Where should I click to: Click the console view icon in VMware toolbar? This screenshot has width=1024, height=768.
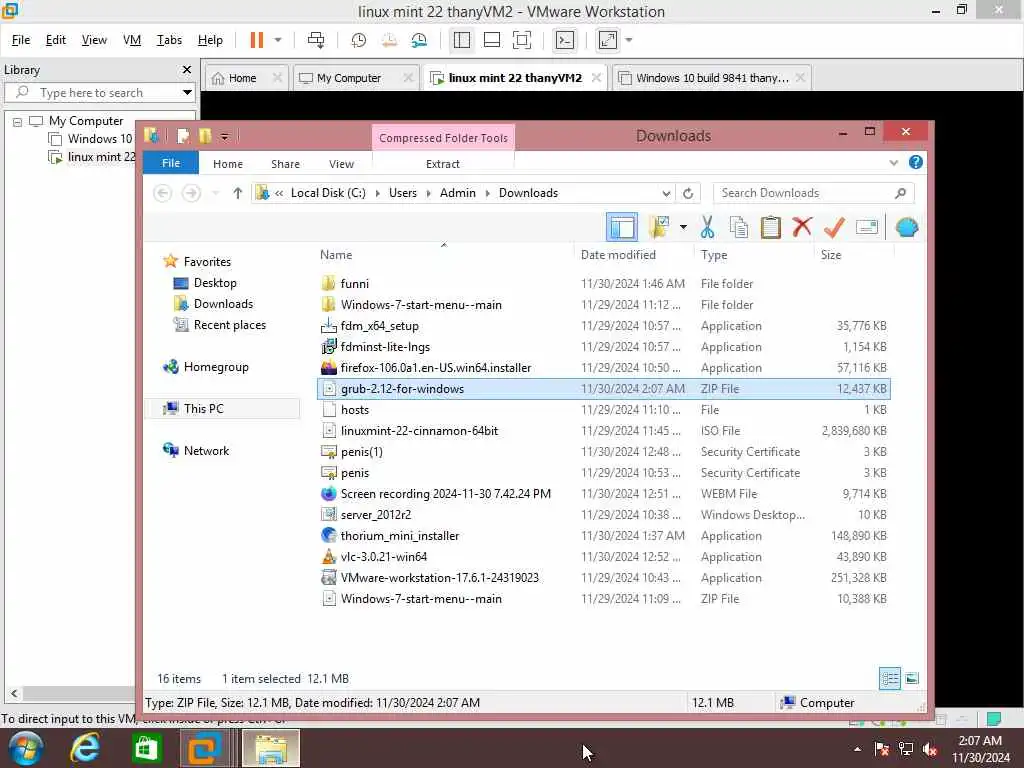[565, 40]
